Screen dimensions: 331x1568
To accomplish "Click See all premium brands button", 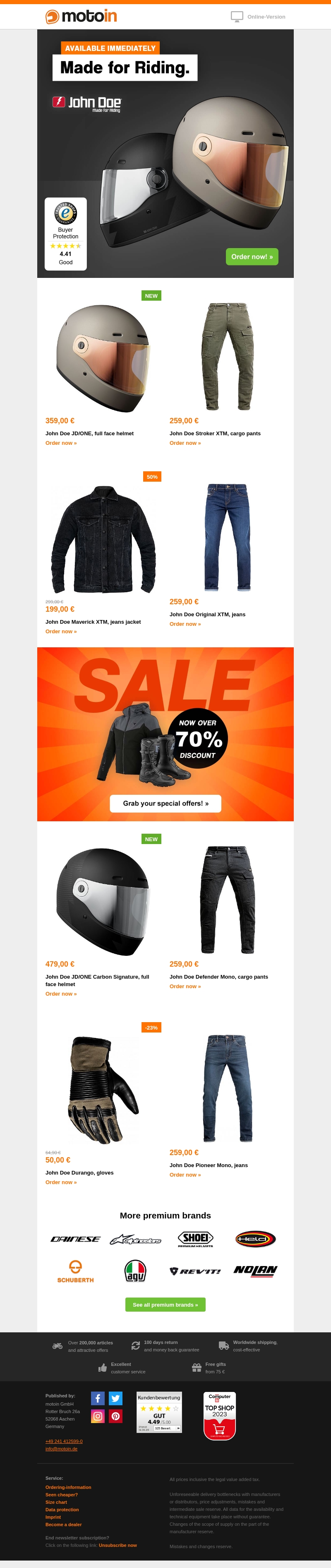I will (165, 1305).
